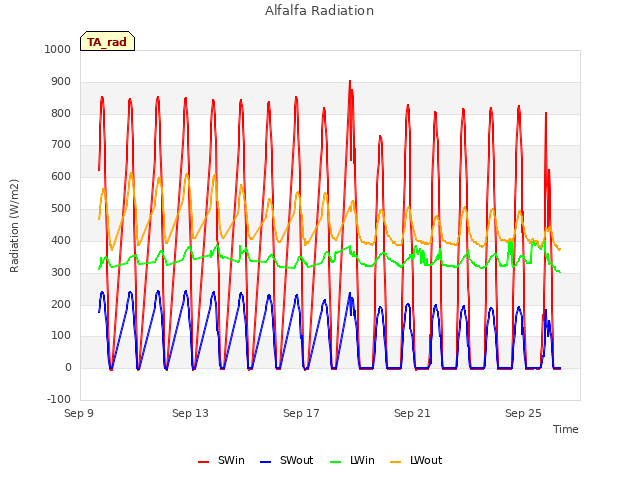This screenshot has height=480, width=640.
Task: Click the 200 y-axis tick label
Action: pos(61,304)
